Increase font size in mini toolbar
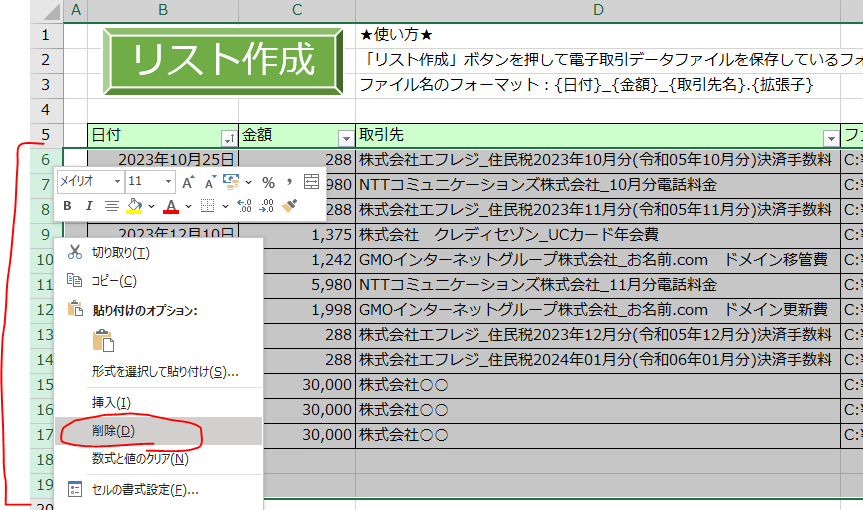 (x=188, y=182)
